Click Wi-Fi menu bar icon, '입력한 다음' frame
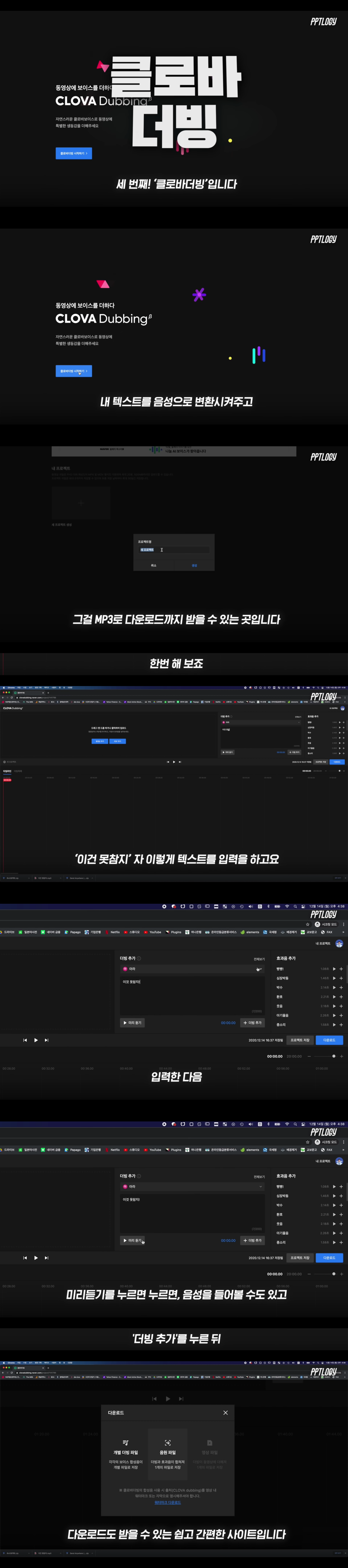The height and width of the screenshot is (1568, 348). (x=287, y=906)
